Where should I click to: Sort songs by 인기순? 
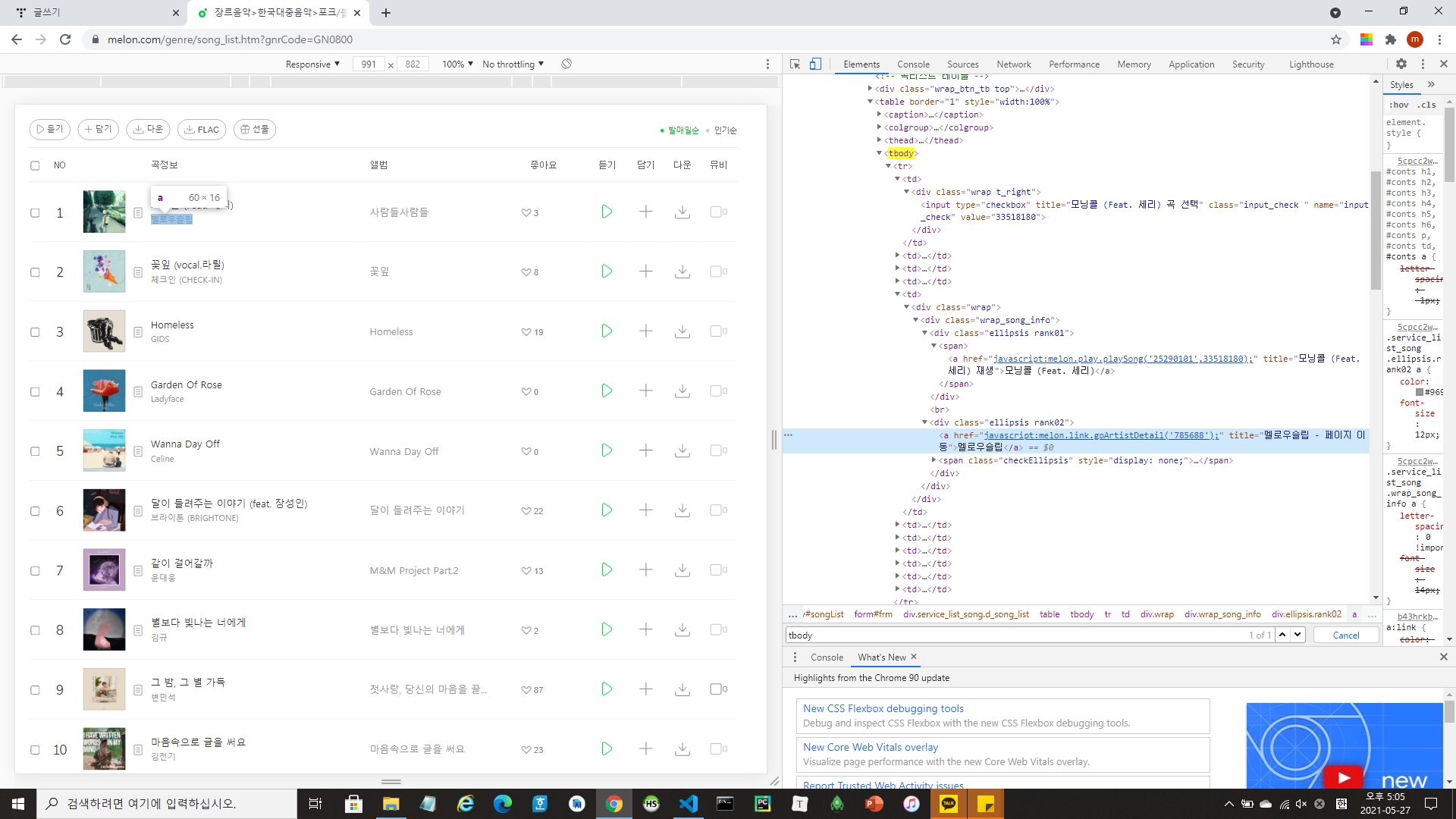[x=725, y=130]
